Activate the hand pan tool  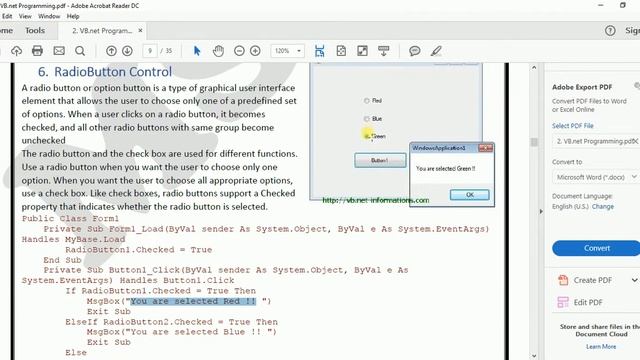pyautogui.click(x=218, y=51)
